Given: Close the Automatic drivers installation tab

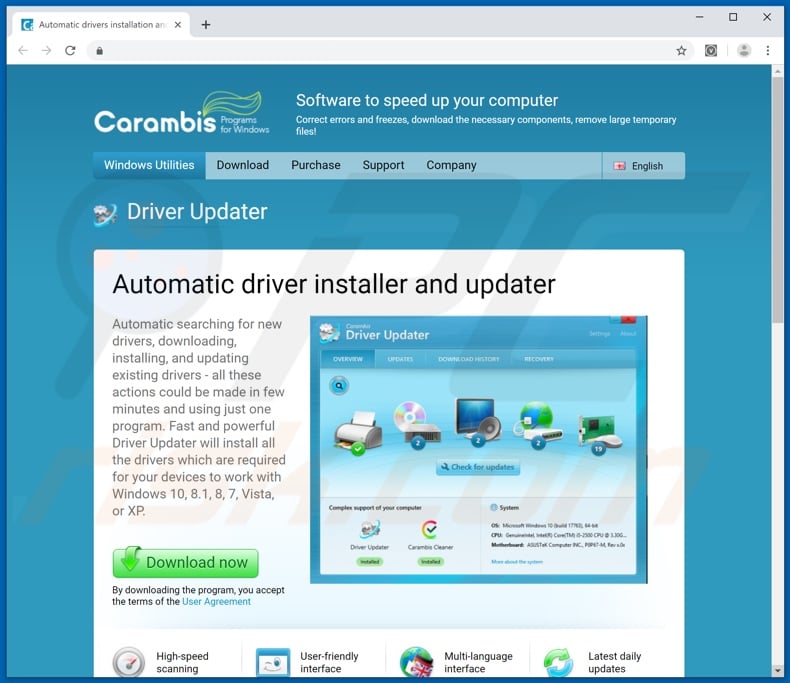Looking at the screenshot, I should (x=178, y=25).
